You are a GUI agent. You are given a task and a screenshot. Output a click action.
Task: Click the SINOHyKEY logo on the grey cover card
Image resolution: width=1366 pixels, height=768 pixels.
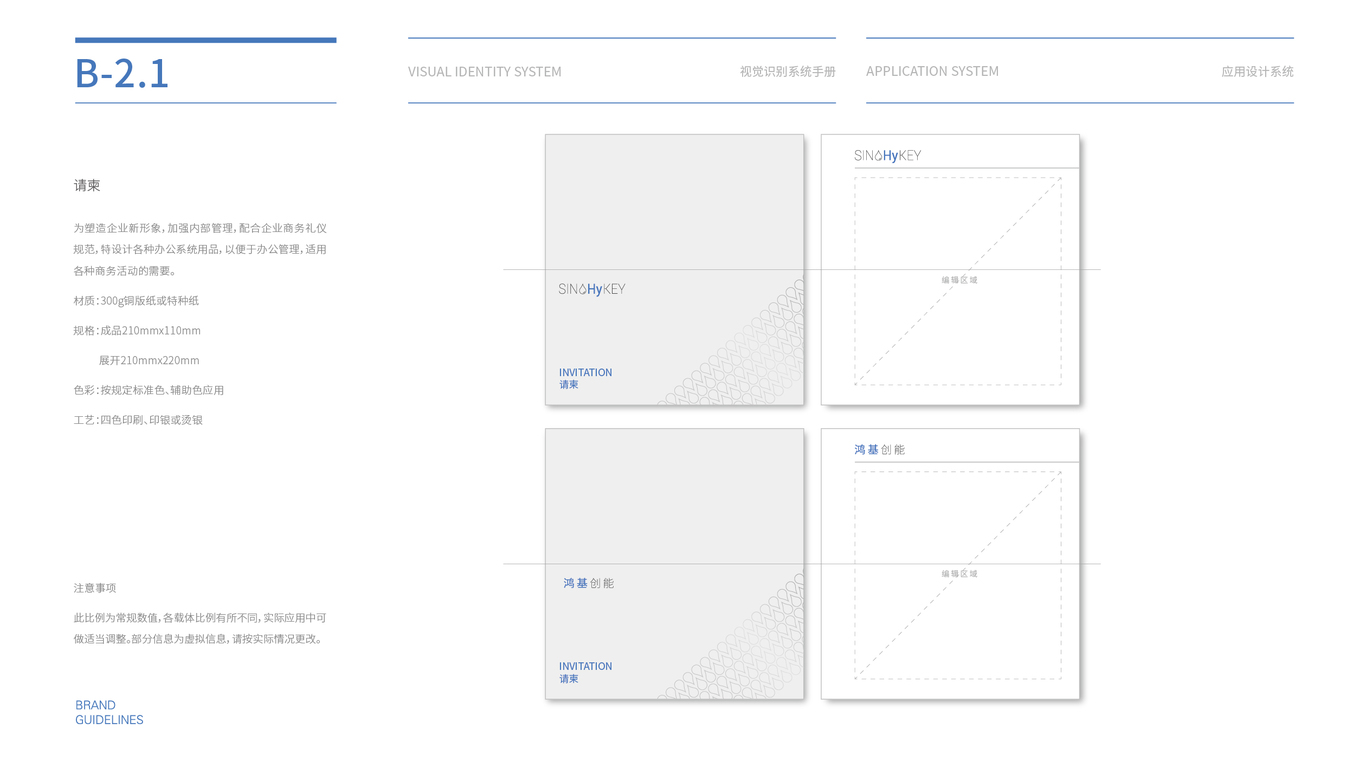click(x=592, y=289)
